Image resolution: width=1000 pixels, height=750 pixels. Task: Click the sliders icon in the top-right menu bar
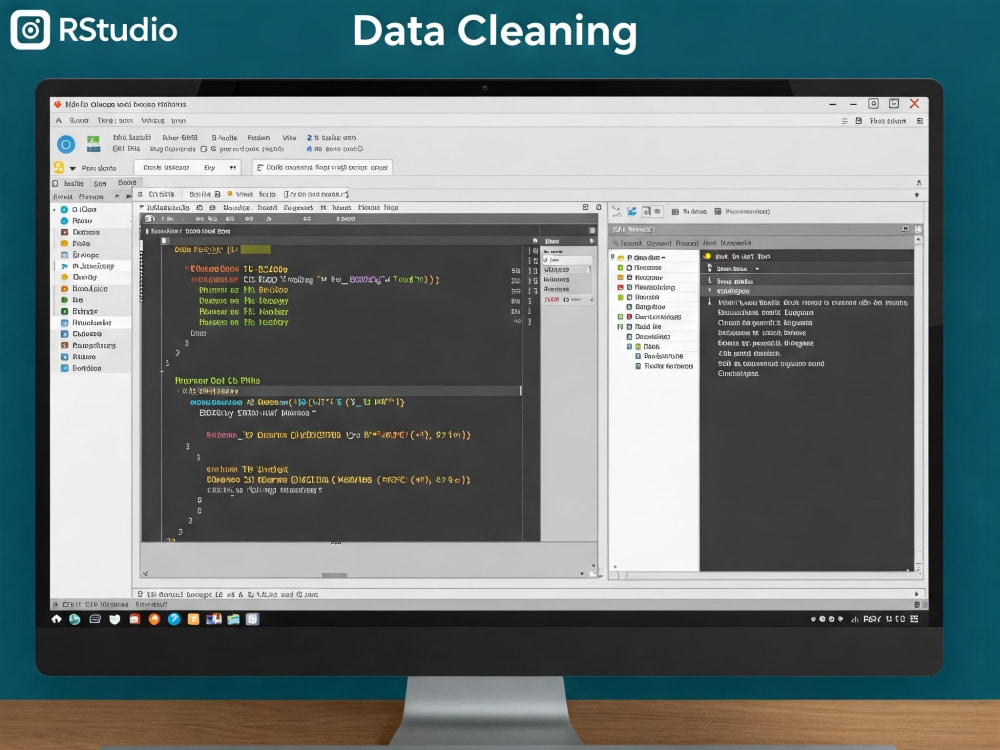[x=844, y=121]
